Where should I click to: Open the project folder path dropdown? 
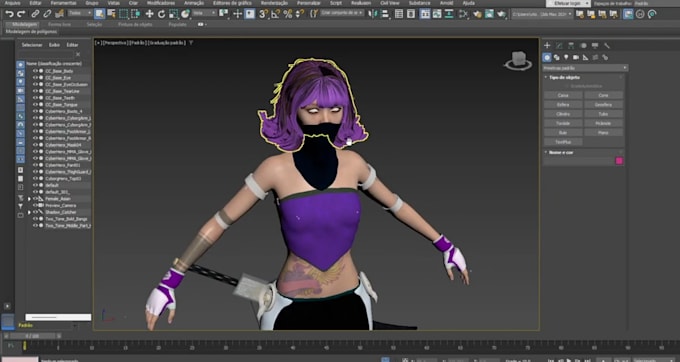[x=542, y=14]
